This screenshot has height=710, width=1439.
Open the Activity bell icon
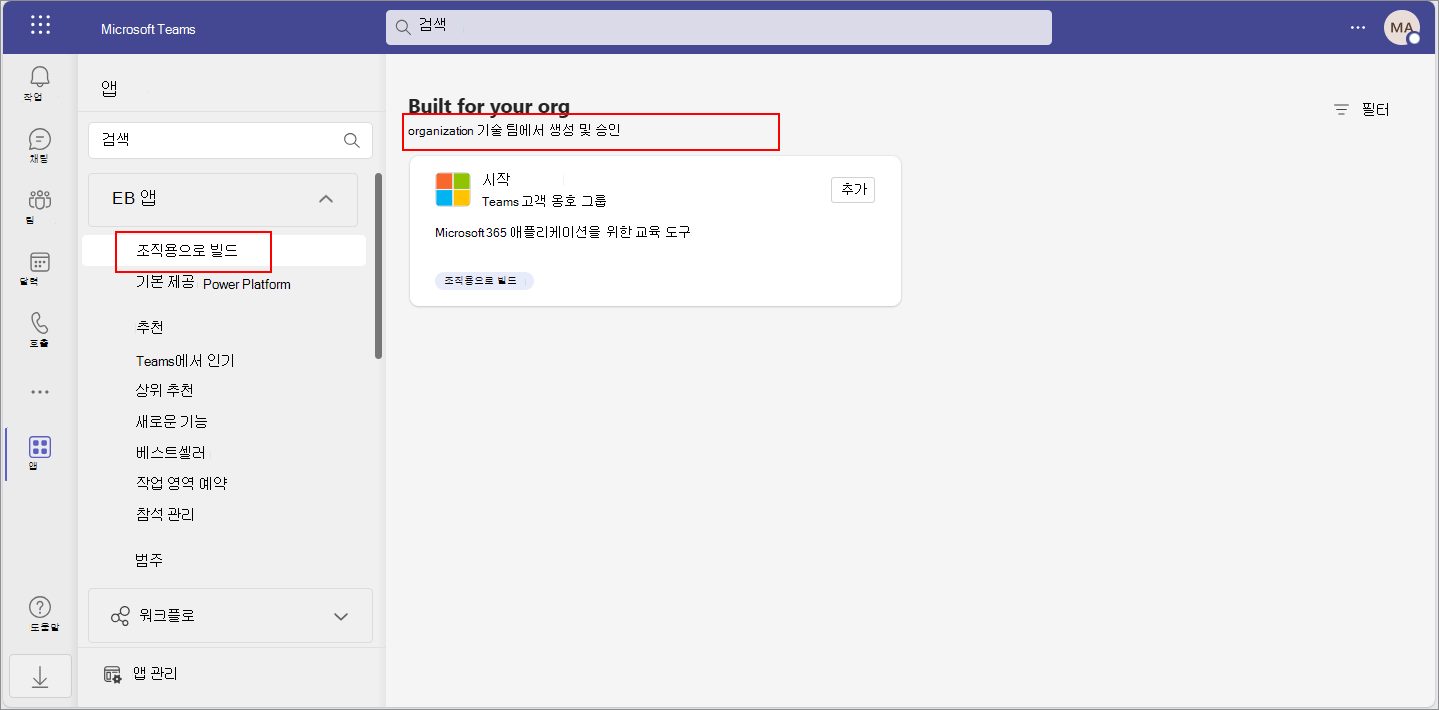pos(40,77)
